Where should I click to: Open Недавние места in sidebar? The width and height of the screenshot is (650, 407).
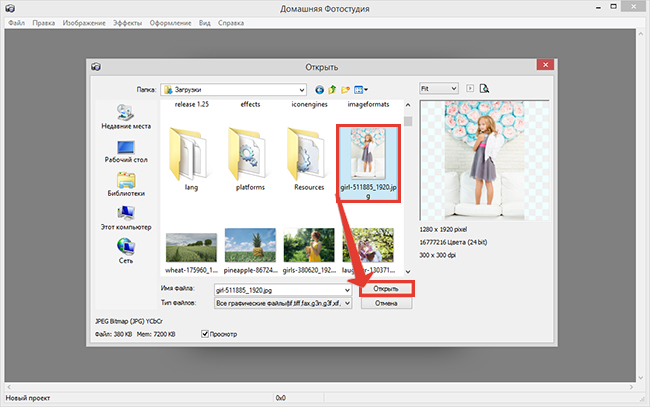126,116
